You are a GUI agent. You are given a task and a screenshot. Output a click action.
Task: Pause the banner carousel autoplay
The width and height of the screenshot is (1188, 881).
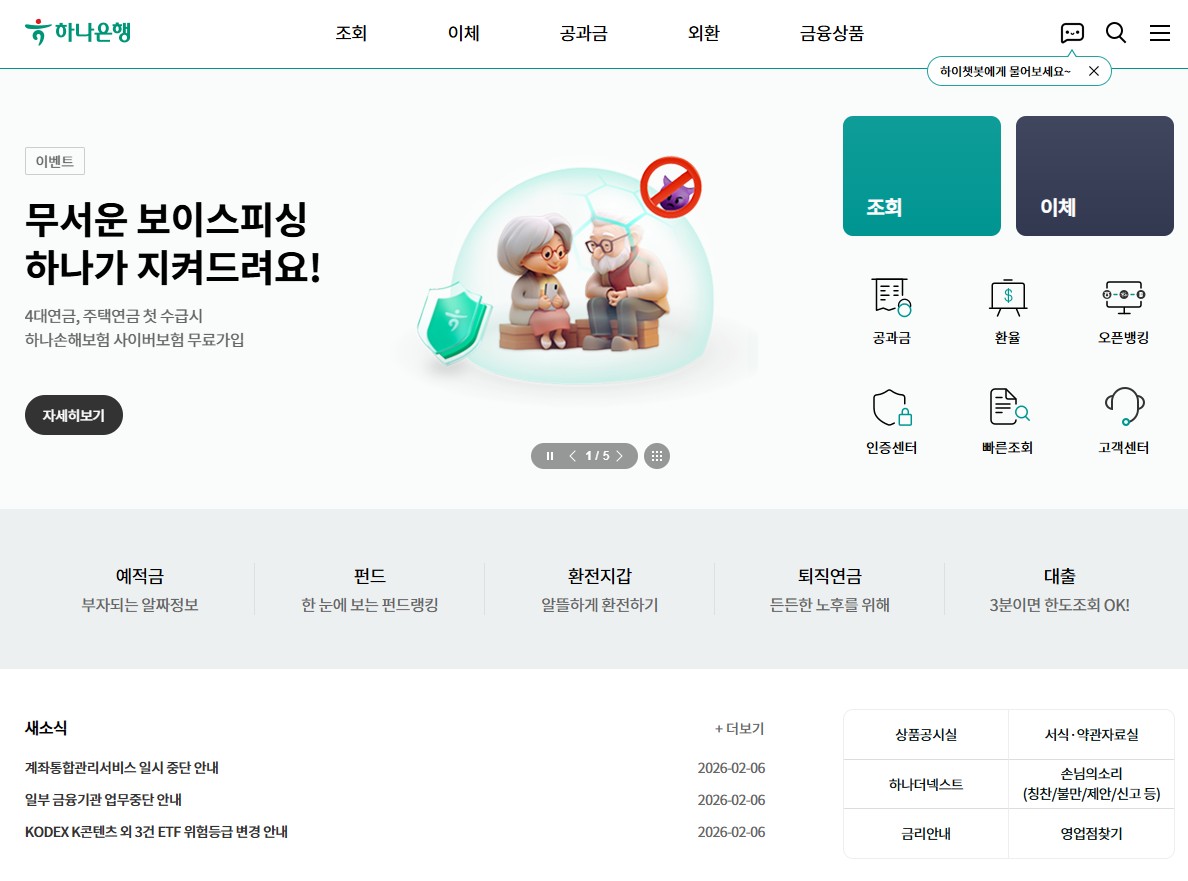pos(549,455)
